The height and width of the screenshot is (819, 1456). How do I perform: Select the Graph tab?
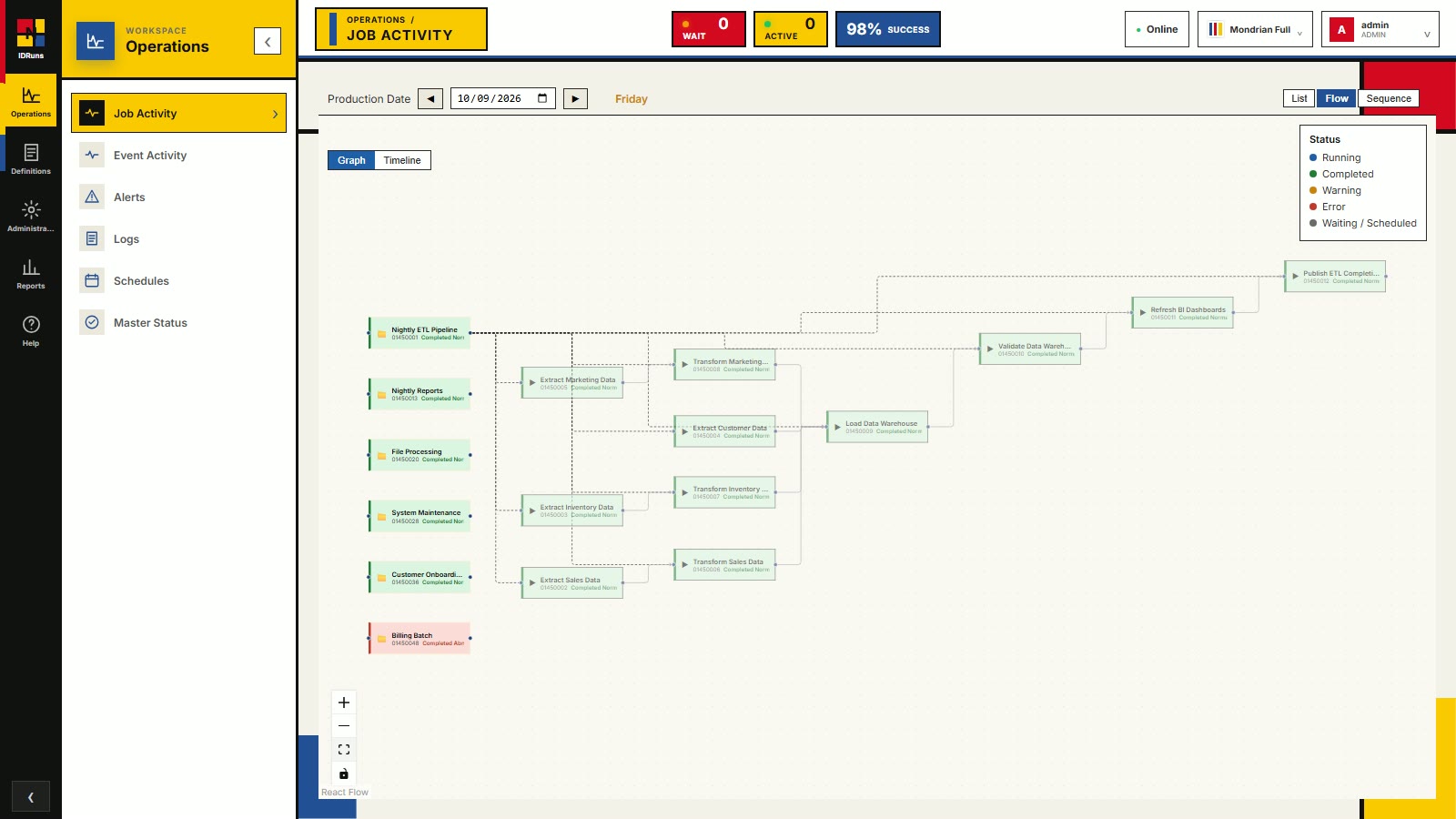pos(351,160)
